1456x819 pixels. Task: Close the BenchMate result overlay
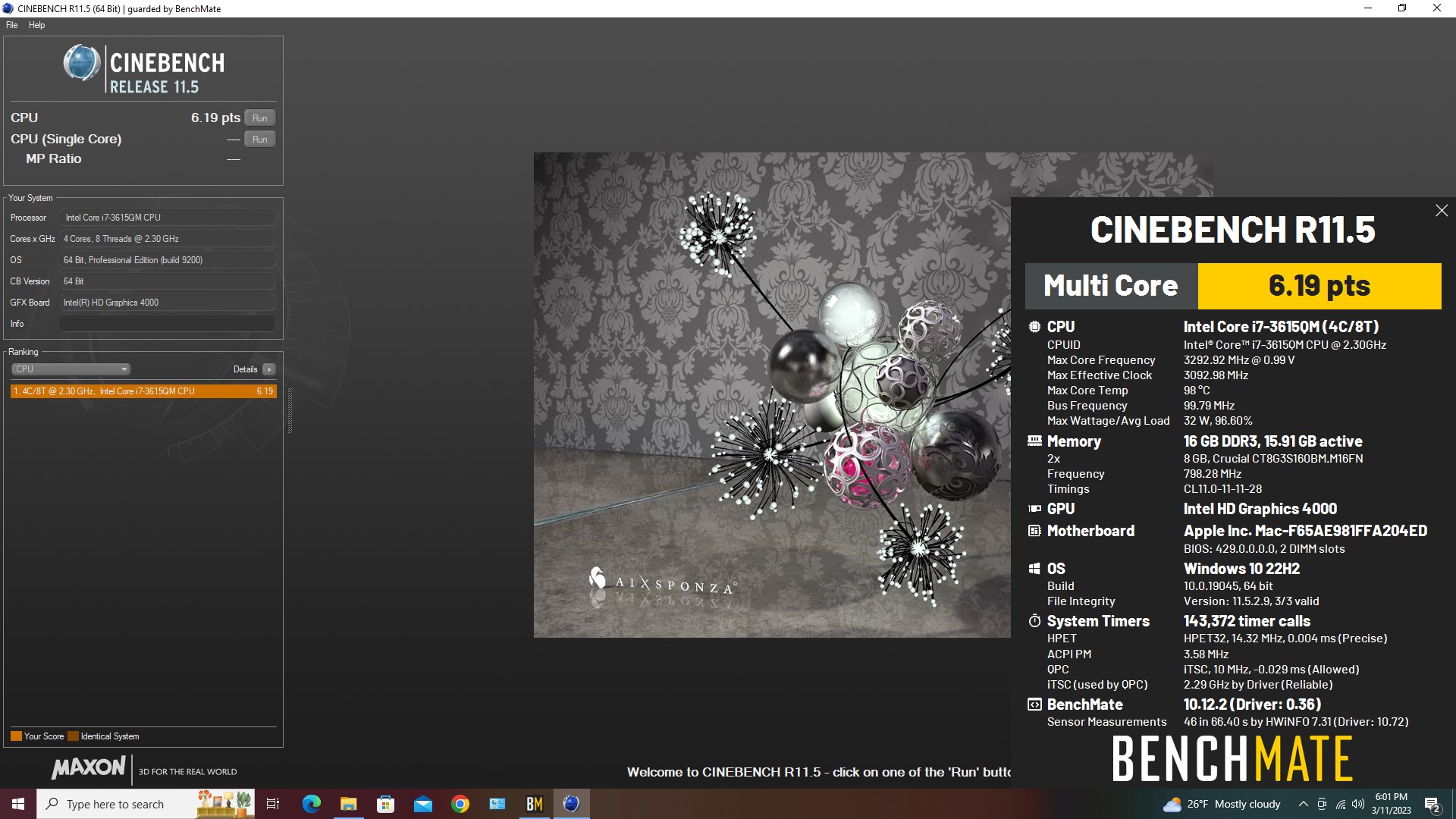[x=1441, y=211]
